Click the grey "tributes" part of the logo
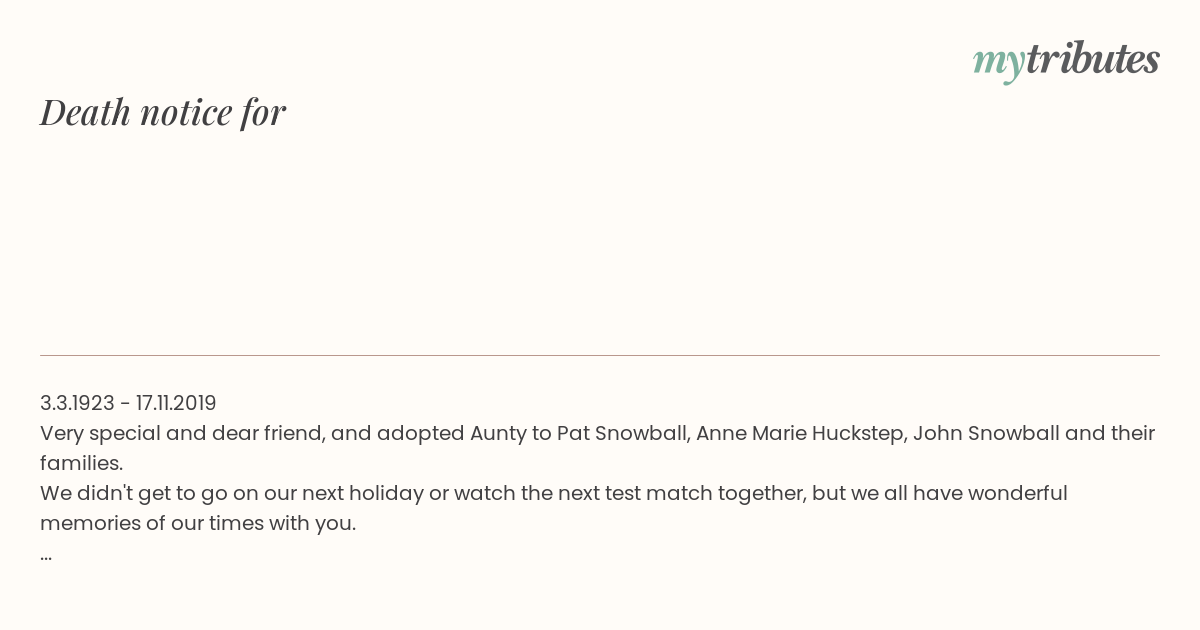Viewport: 1200px width, 630px height. [x=1093, y=58]
